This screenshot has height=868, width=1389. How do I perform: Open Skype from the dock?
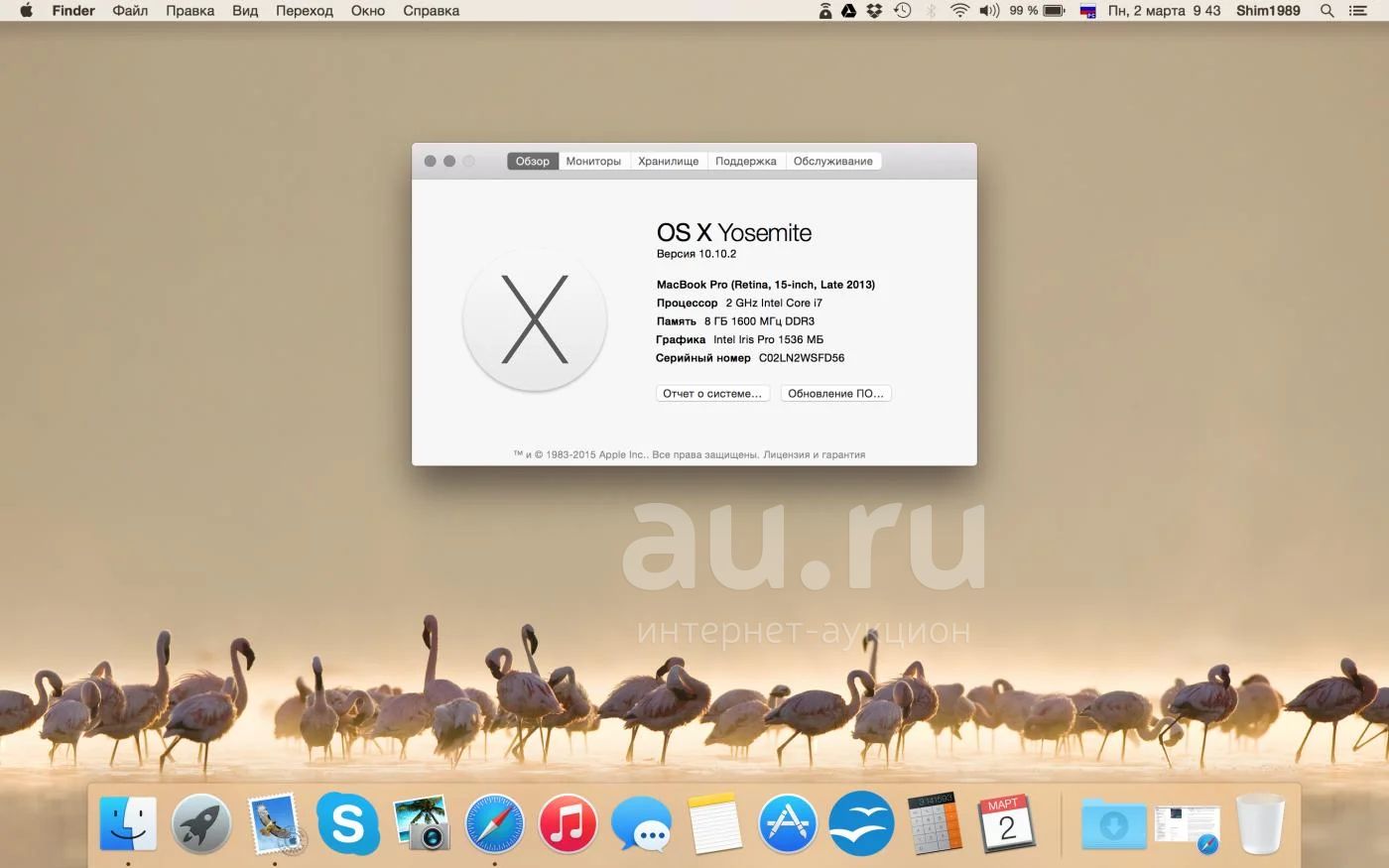click(x=348, y=823)
